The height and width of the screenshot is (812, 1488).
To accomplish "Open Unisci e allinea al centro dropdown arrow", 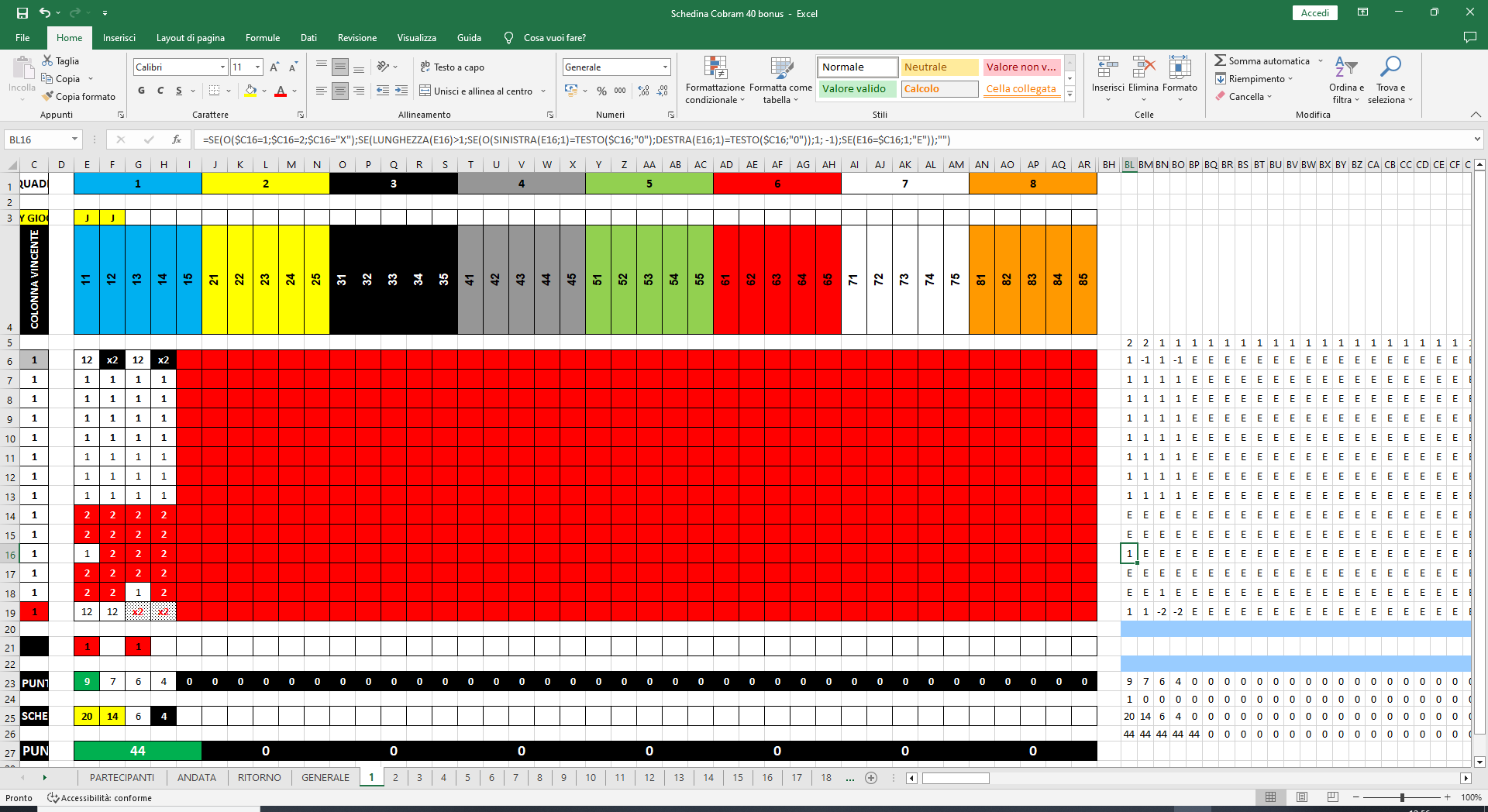I will (543, 91).
